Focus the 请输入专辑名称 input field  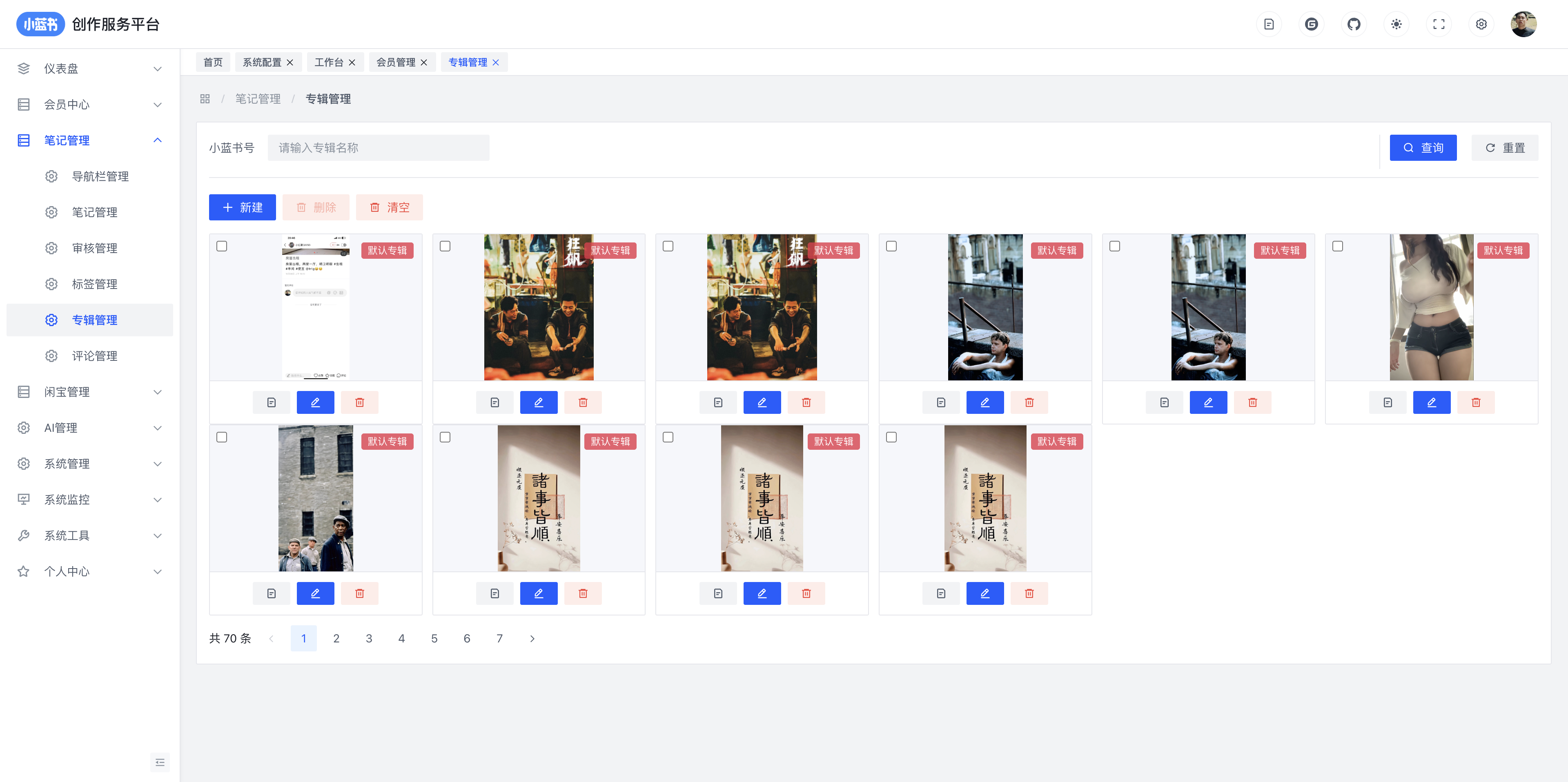378,148
